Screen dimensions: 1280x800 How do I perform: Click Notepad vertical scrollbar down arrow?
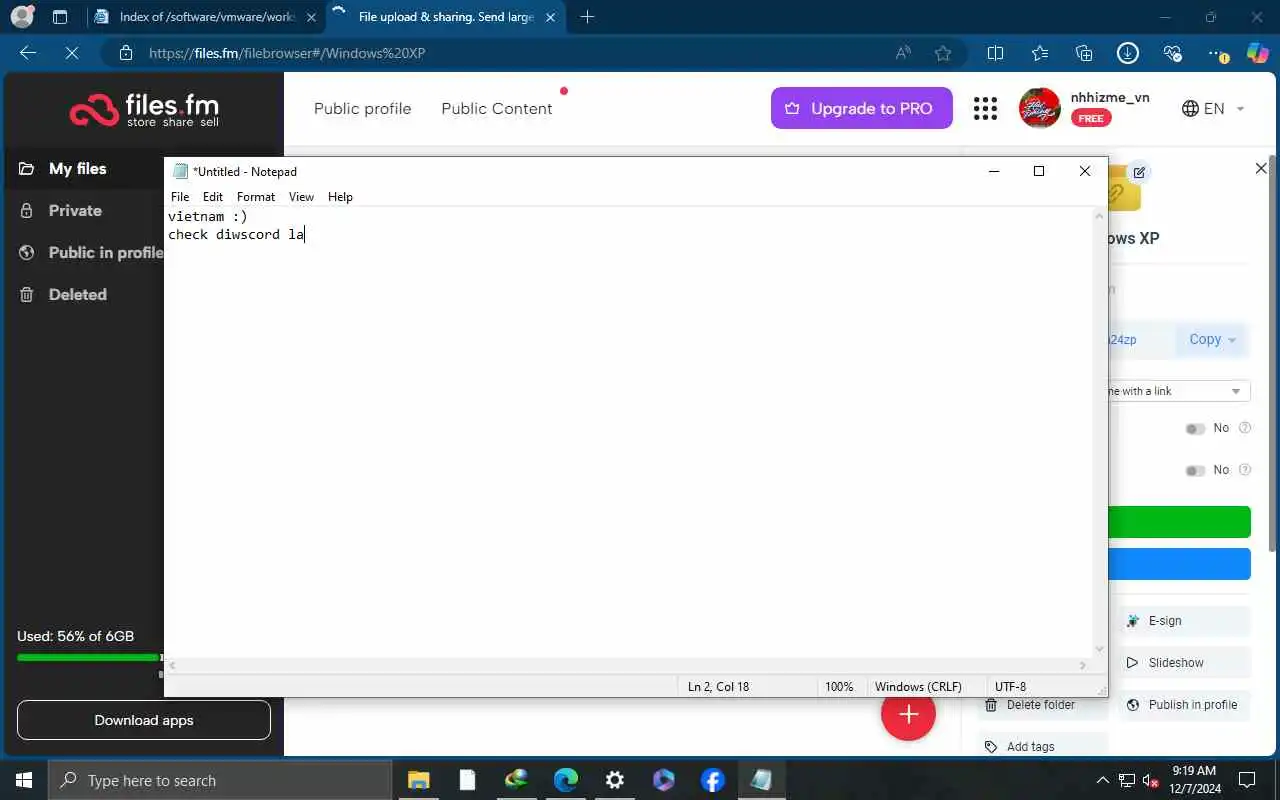tap(1100, 649)
